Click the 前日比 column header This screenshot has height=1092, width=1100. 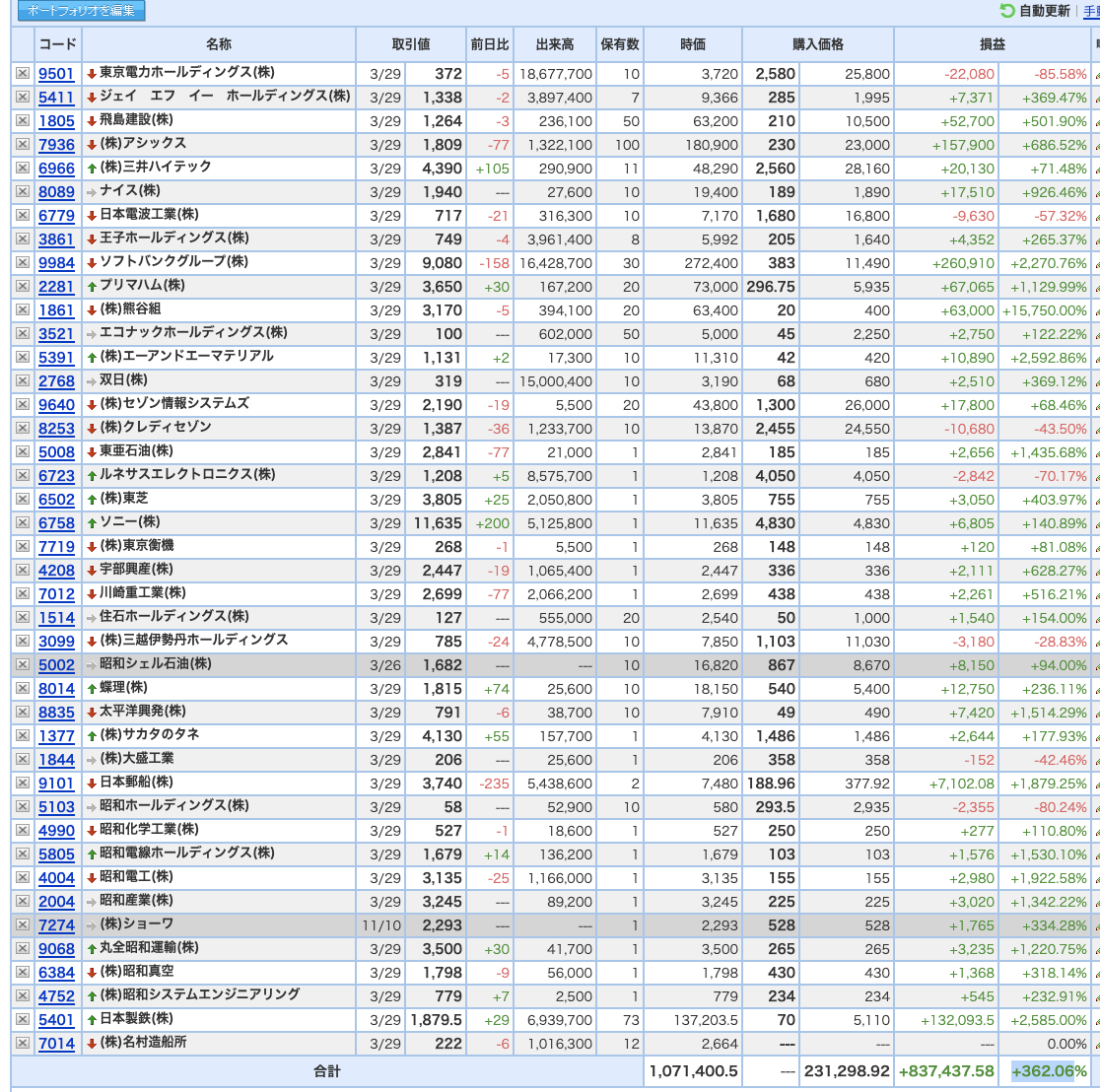coord(490,44)
